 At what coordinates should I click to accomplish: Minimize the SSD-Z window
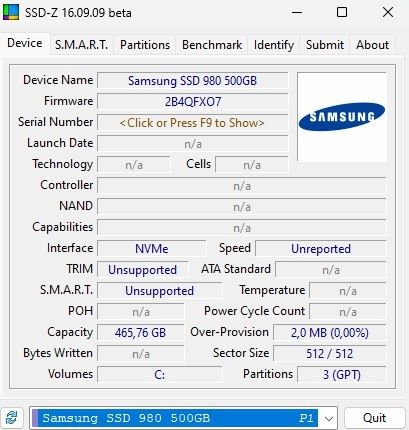pos(297,13)
